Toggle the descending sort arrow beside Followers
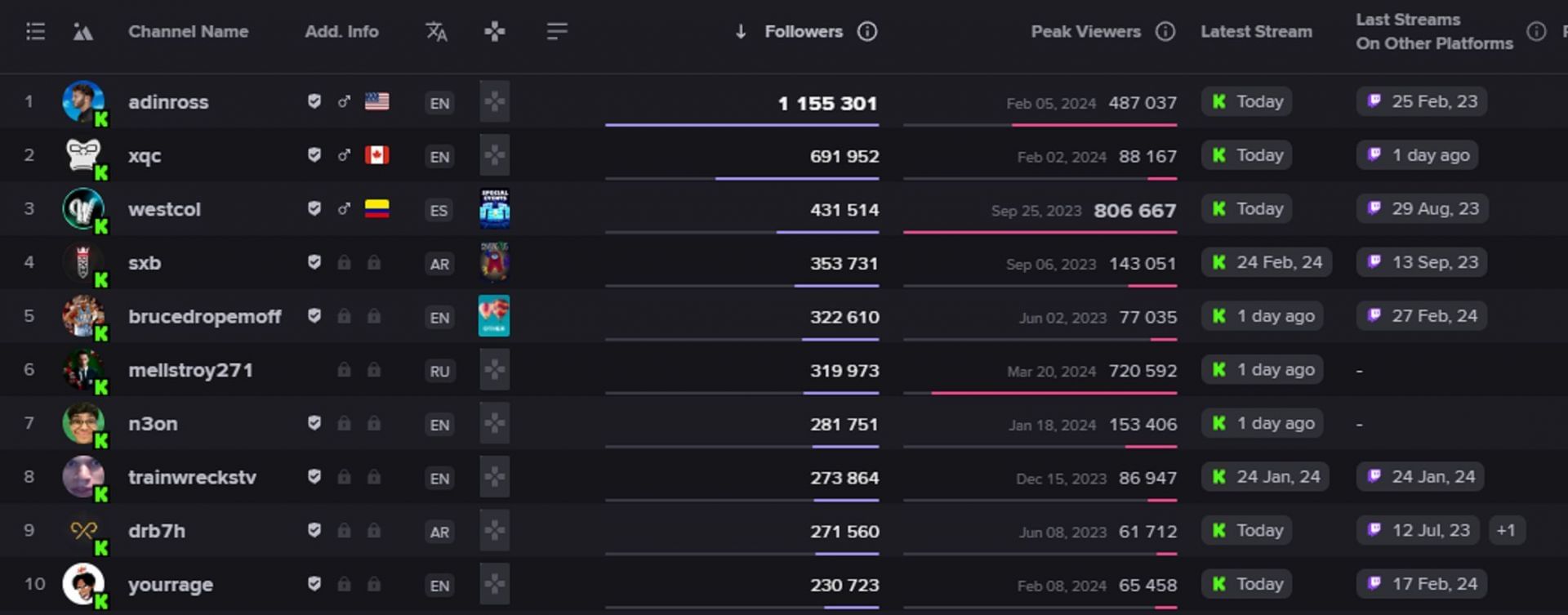This screenshot has width=1568, height=615. point(740,31)
